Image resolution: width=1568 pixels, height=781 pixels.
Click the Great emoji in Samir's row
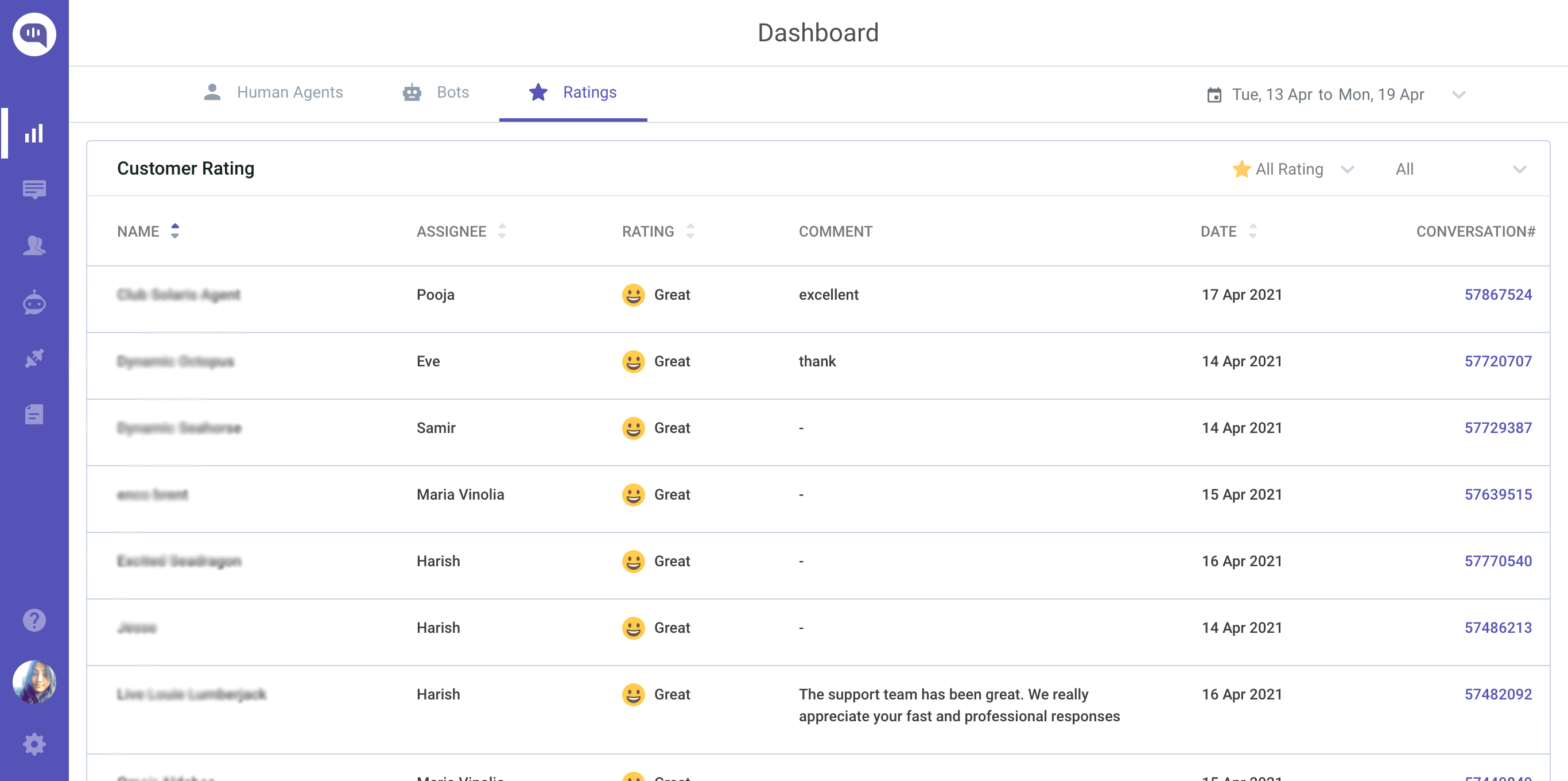pos(633,428)
